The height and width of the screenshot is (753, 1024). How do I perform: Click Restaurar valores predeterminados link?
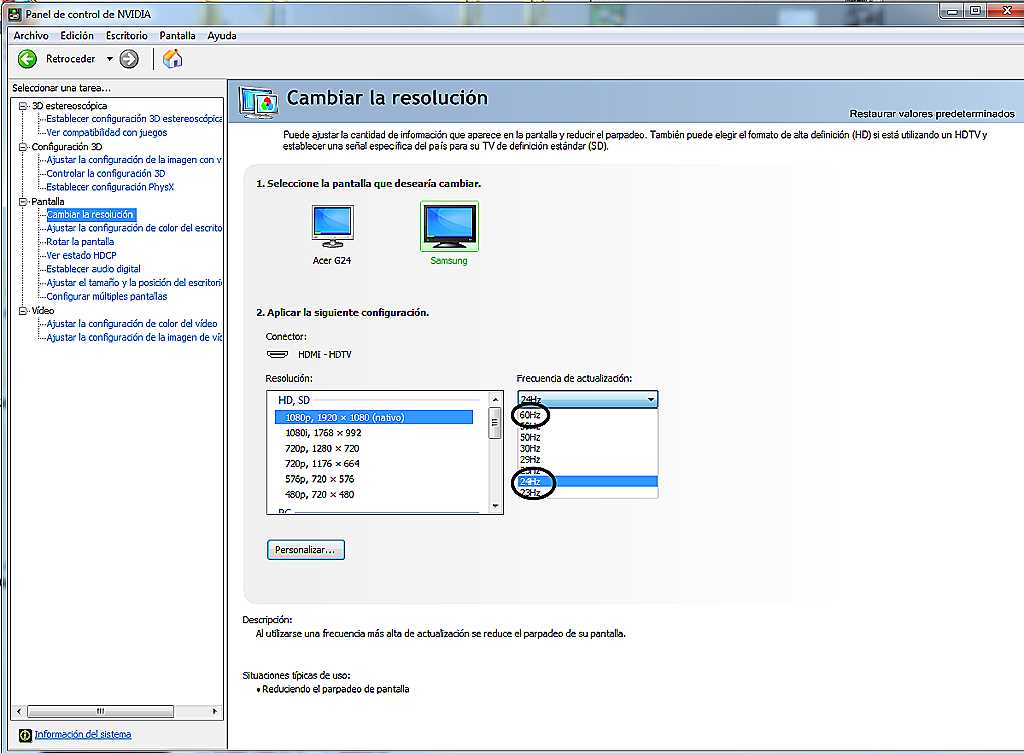point(932,114)
